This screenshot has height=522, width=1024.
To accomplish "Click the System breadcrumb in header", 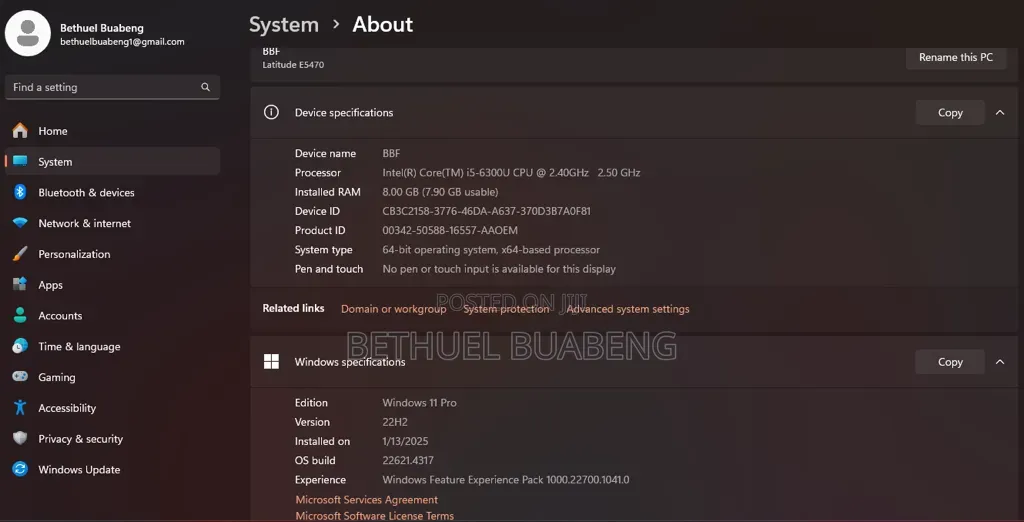I will tap(284, 24).
